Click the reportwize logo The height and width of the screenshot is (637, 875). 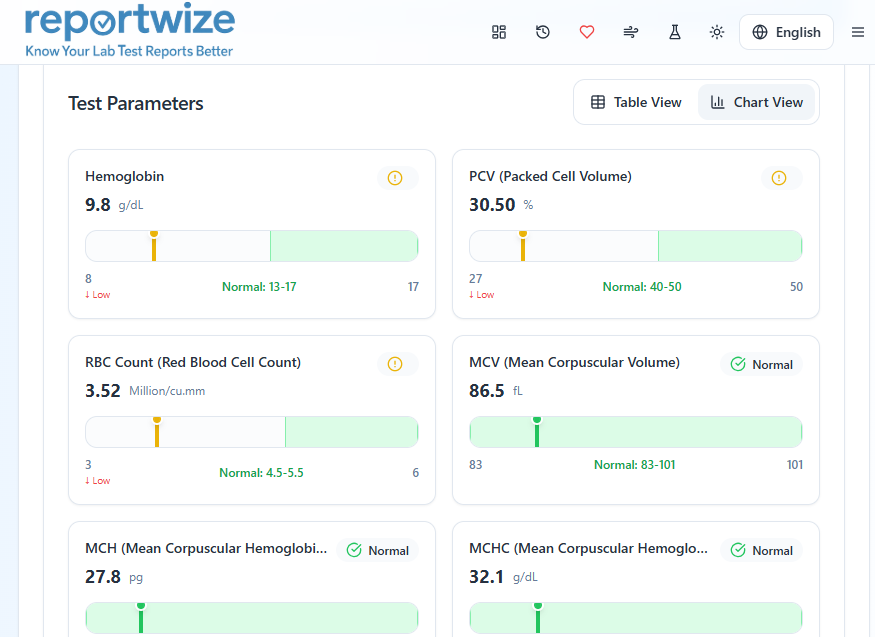[129, 31]
